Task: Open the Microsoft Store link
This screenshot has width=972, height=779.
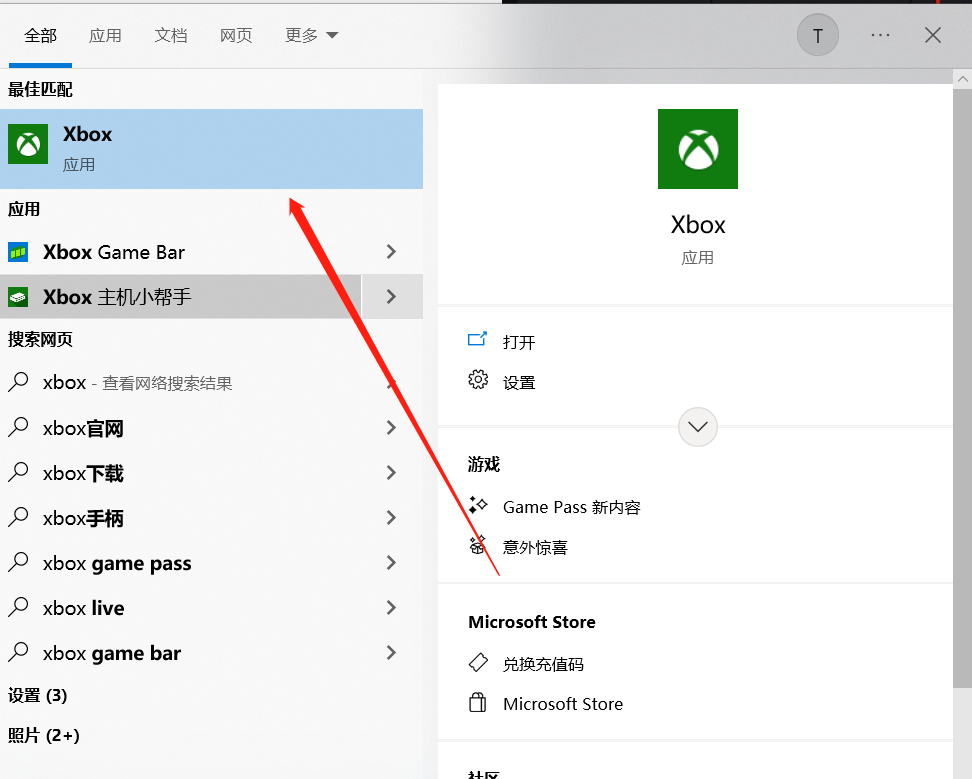Action: click(x=563, y=704)
